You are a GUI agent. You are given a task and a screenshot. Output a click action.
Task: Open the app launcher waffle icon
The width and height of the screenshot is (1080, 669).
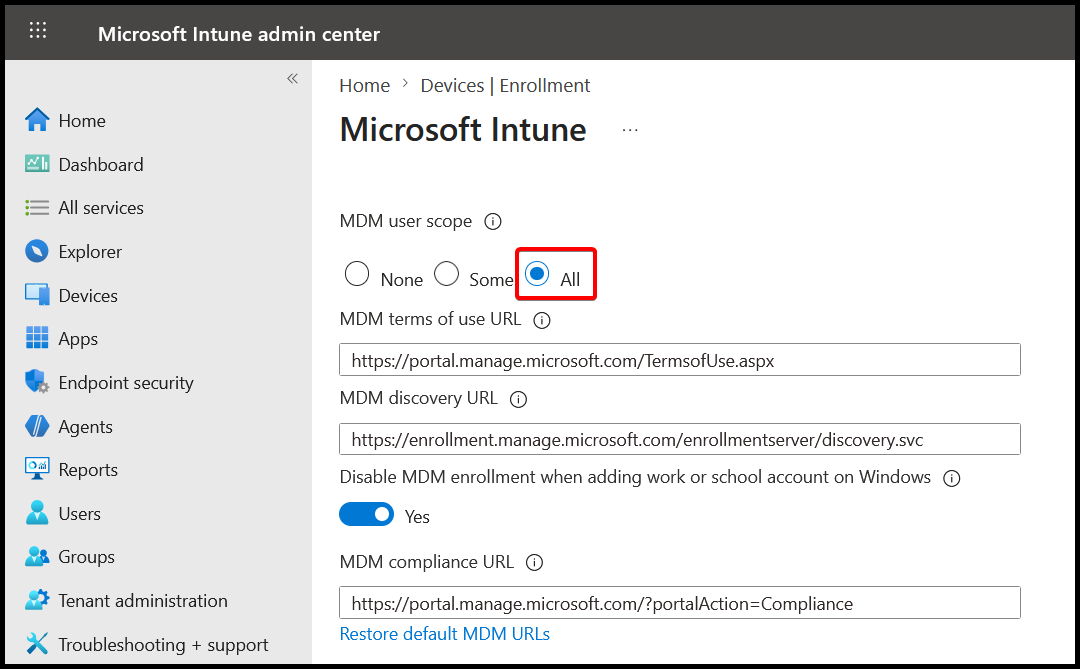38,30
